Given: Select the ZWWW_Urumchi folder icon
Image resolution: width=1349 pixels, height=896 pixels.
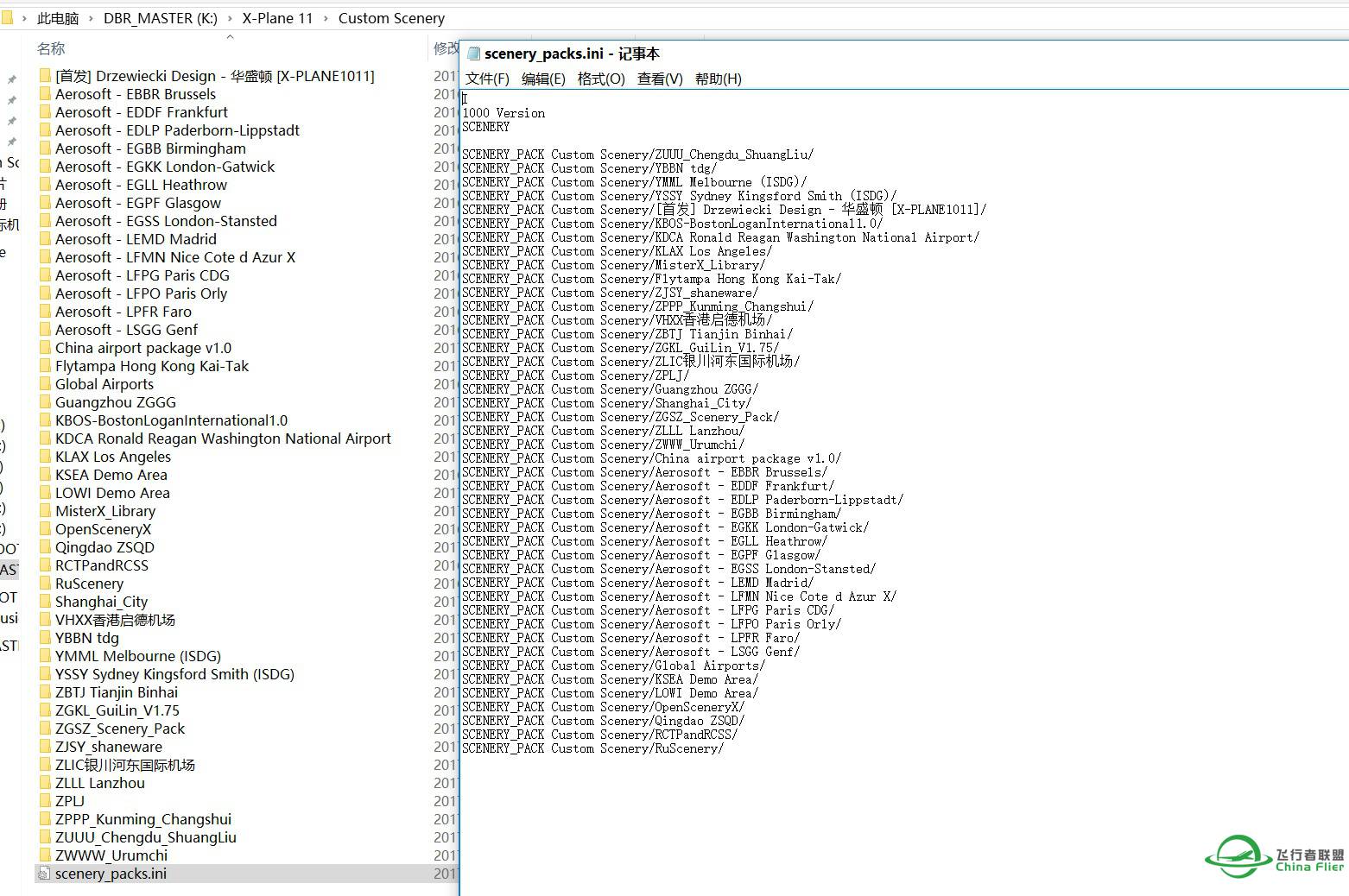Looking at the screenshot, I should pyautogui.click(x=45, y=855).
